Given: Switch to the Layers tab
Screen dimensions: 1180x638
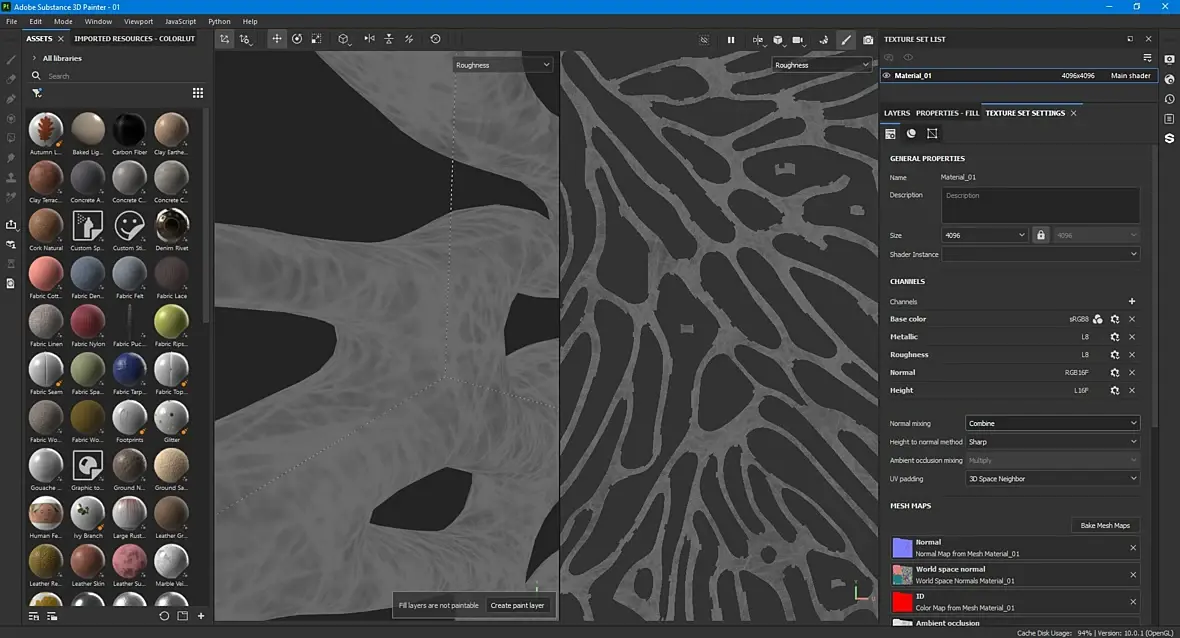Looking at the screenshot, I should click(896, 113).
